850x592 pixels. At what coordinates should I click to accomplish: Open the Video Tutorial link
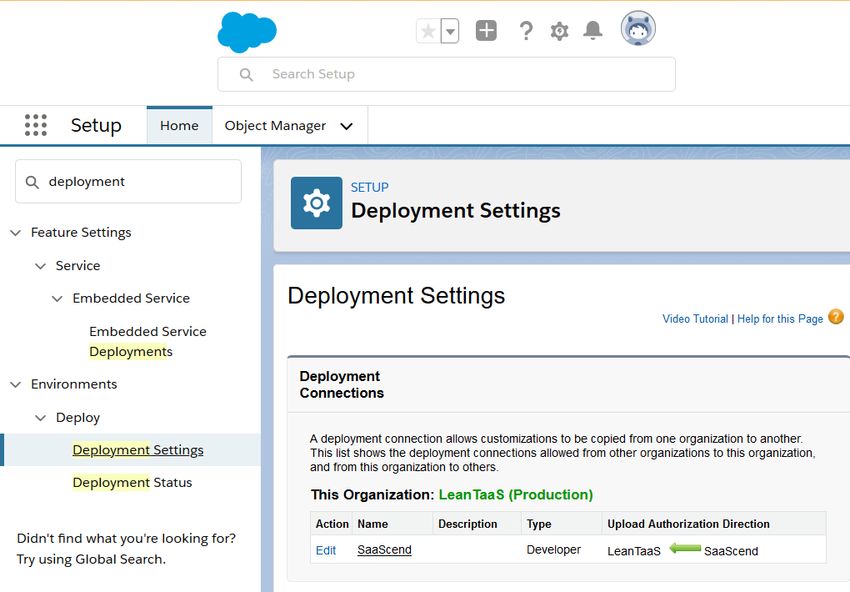coord(695,319)
